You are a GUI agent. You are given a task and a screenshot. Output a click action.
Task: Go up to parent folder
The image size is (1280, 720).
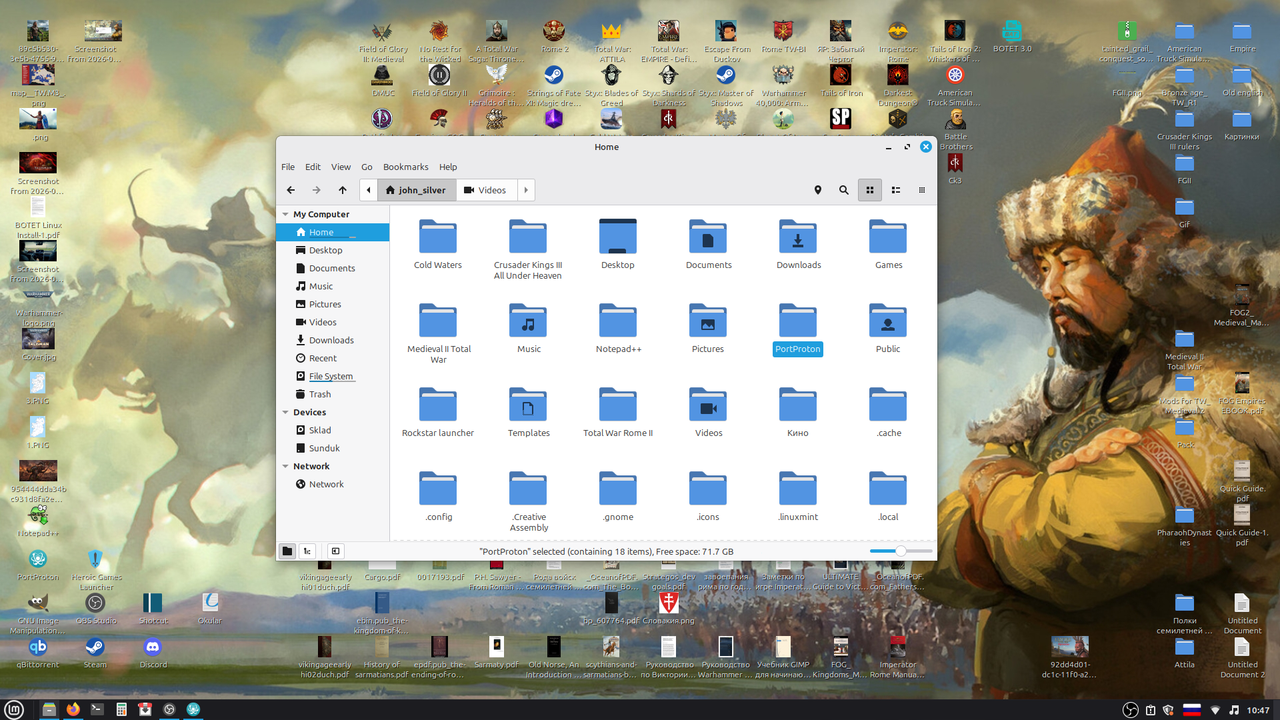click(343, 190)
